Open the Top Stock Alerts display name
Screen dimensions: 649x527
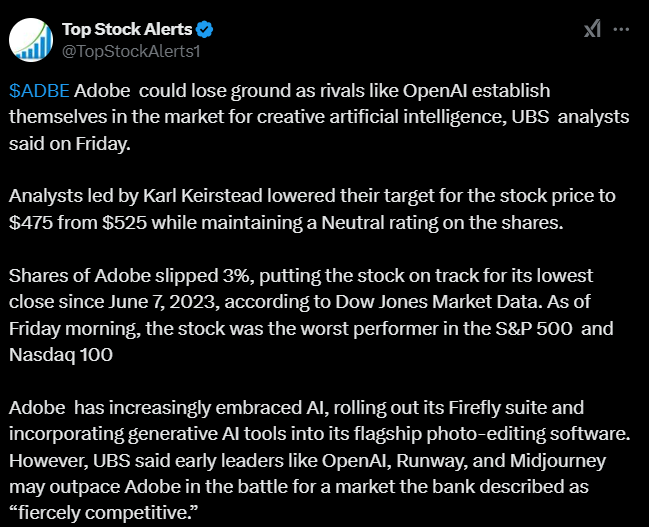[x=126, y=30]
